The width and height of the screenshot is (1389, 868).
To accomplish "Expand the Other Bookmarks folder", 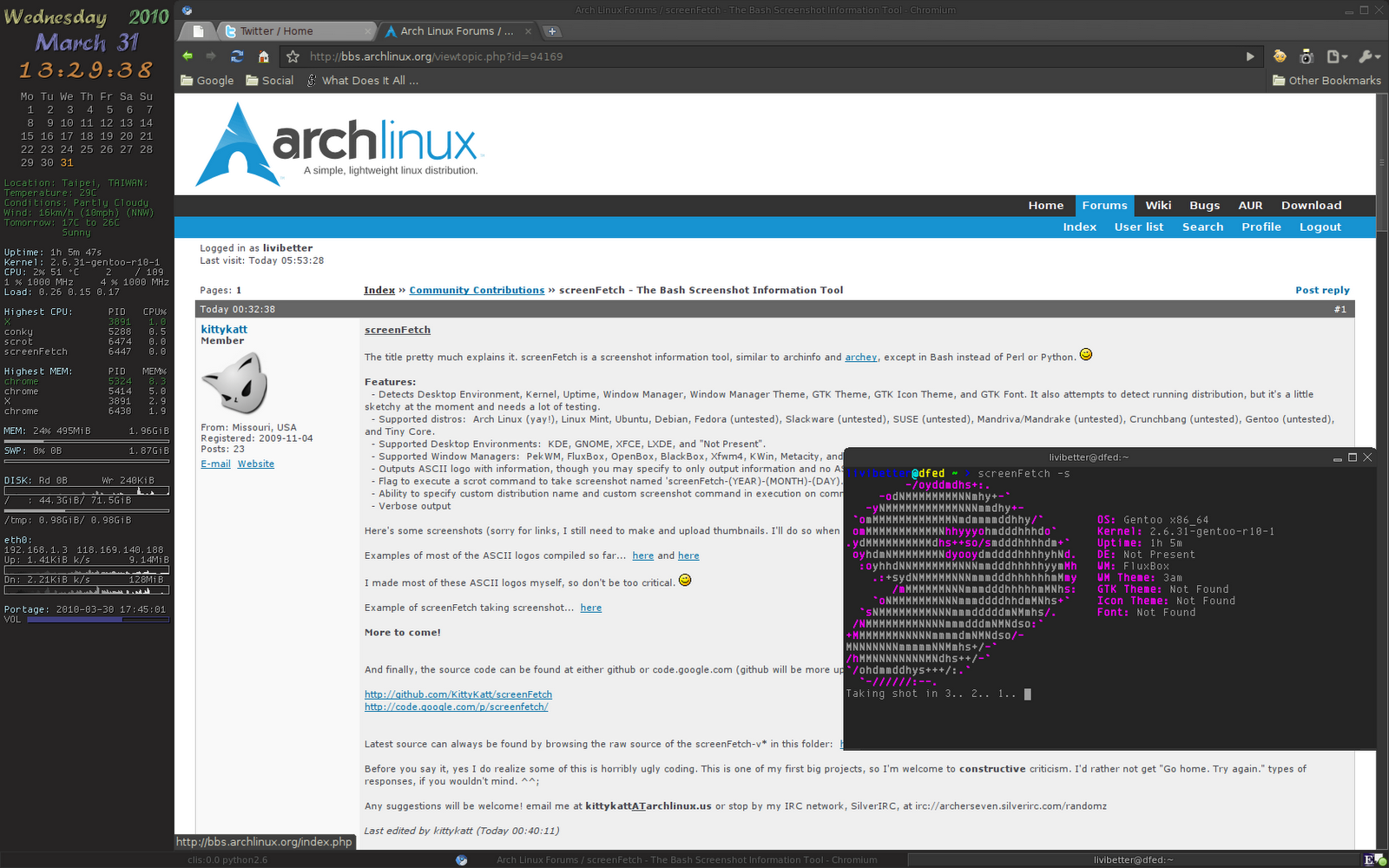I will coord(1326,80).
